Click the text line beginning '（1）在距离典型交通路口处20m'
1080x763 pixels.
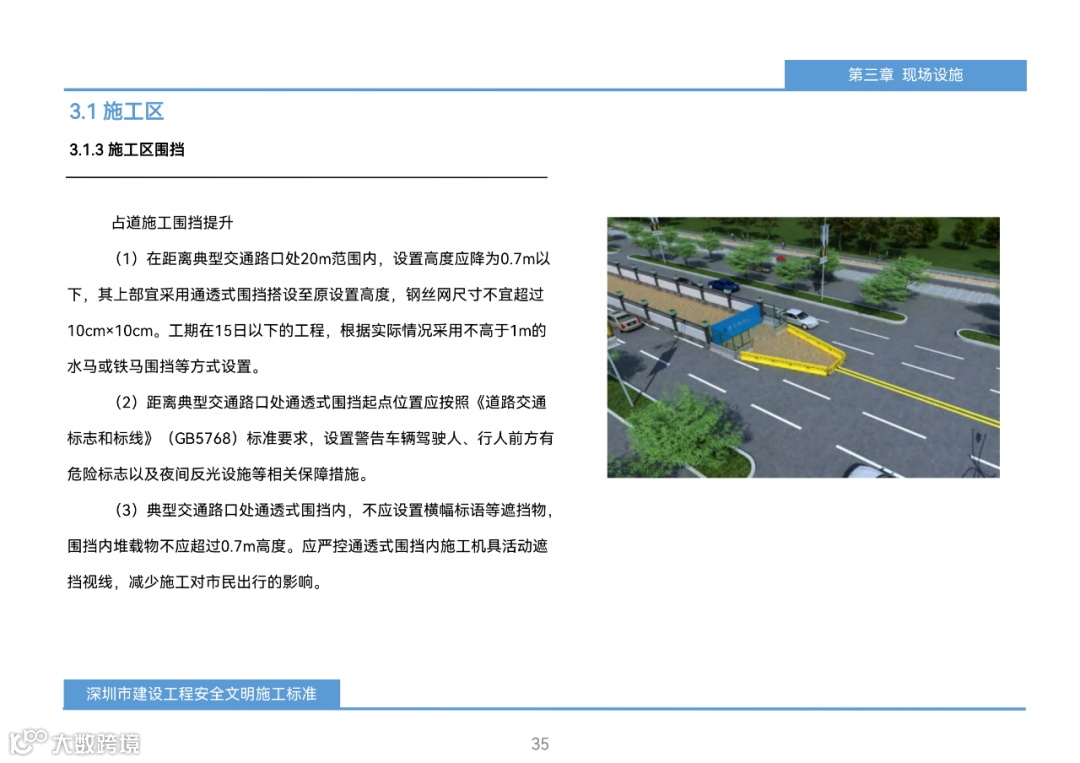pyautogui.click(x=331, y=259)
